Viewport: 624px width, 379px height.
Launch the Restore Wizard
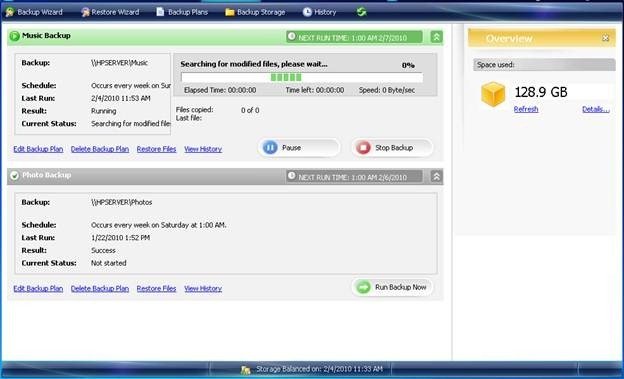(x=110, y=12)
